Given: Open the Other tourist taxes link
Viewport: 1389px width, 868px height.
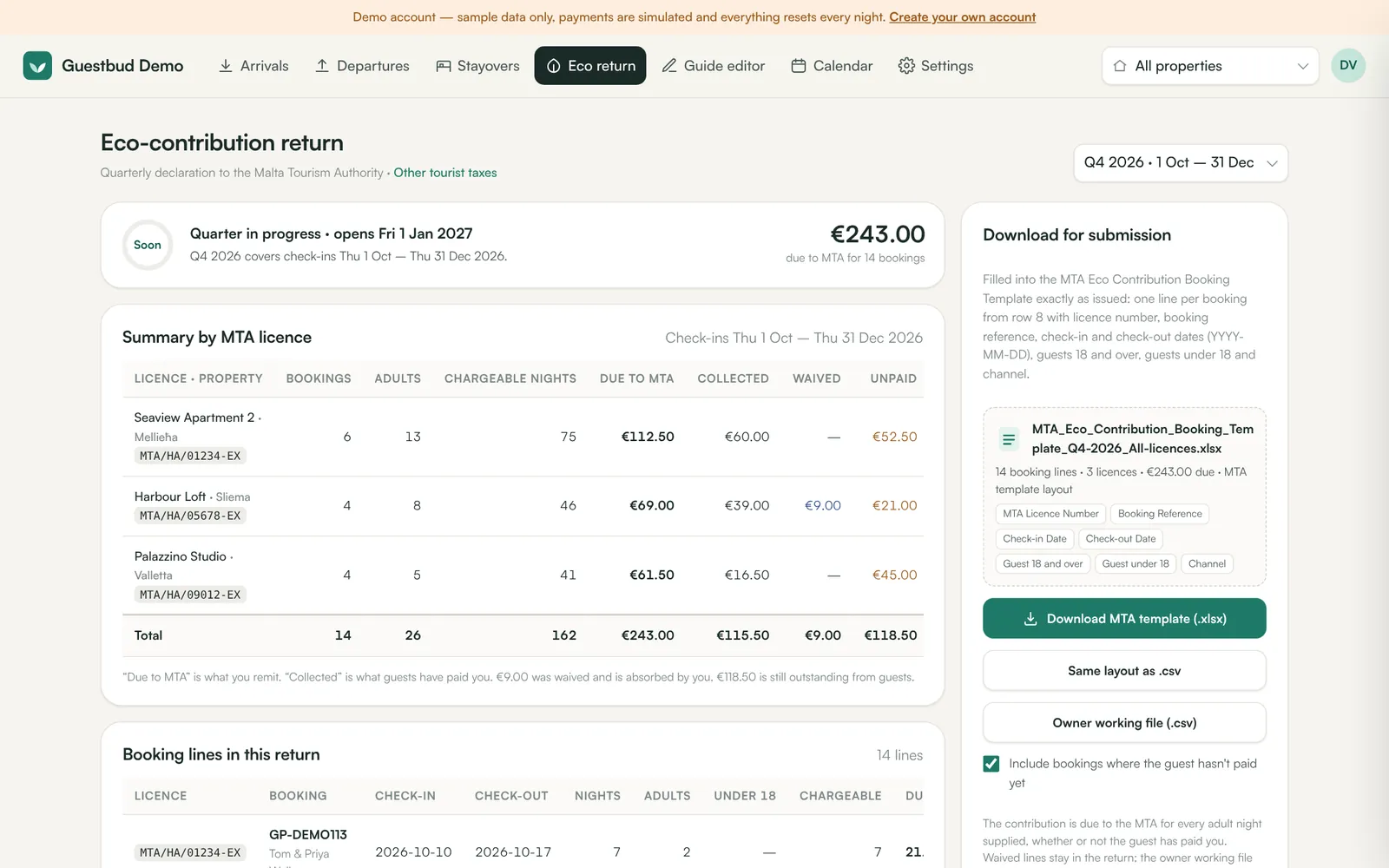Looking at the screenshot, I should pyautogui.click(x=445, y=173).
